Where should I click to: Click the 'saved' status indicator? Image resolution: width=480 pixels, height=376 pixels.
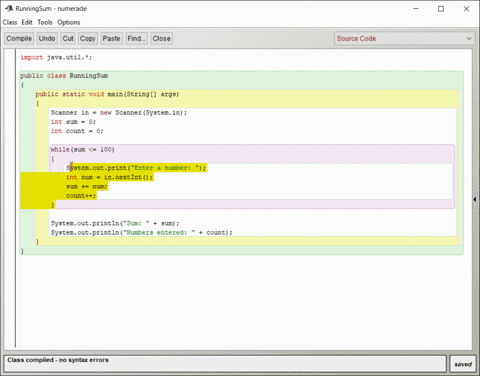pyautogui.click(x=463, y=364)
